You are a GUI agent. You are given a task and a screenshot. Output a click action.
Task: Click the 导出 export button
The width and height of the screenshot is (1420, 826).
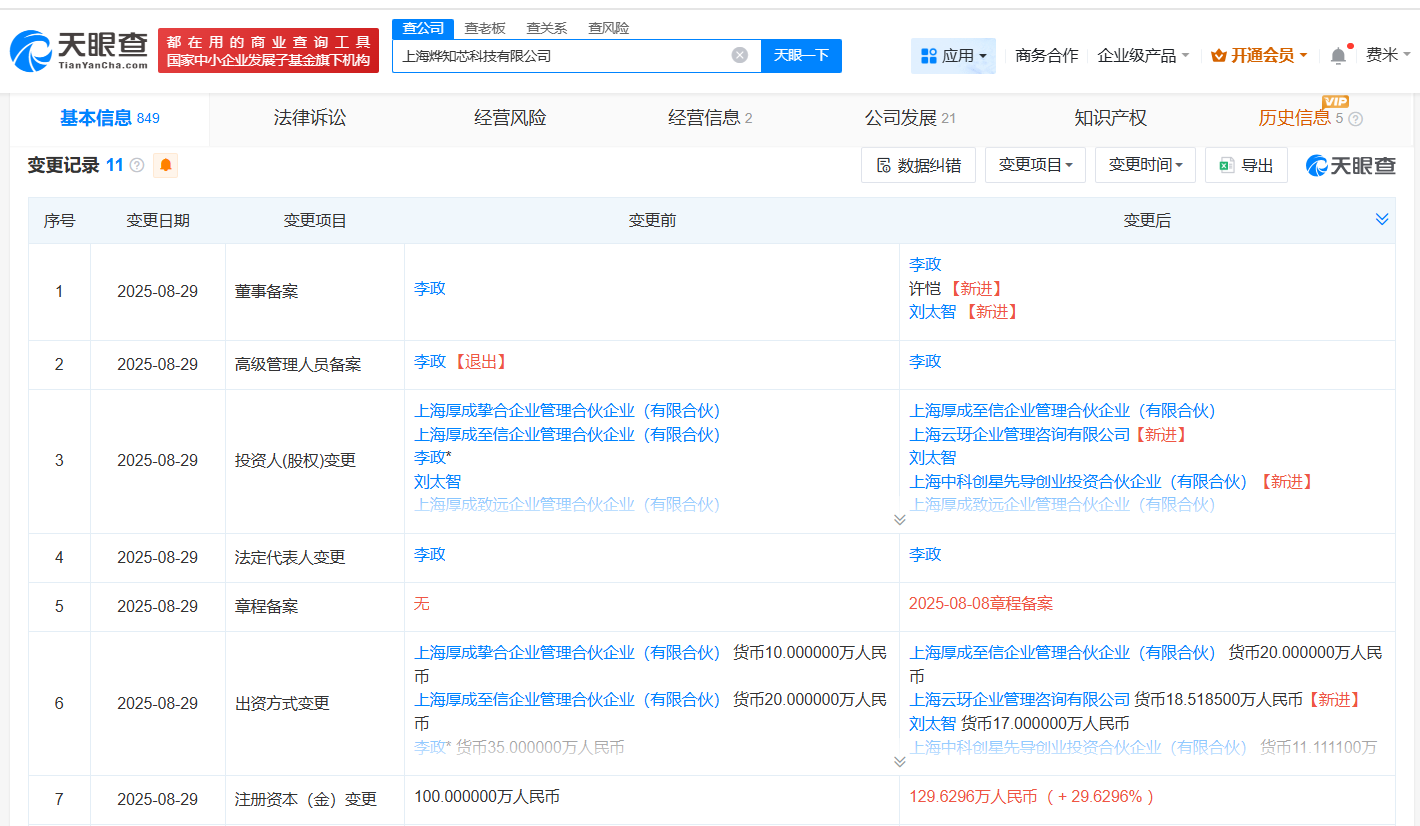[x=1246, y=165]
